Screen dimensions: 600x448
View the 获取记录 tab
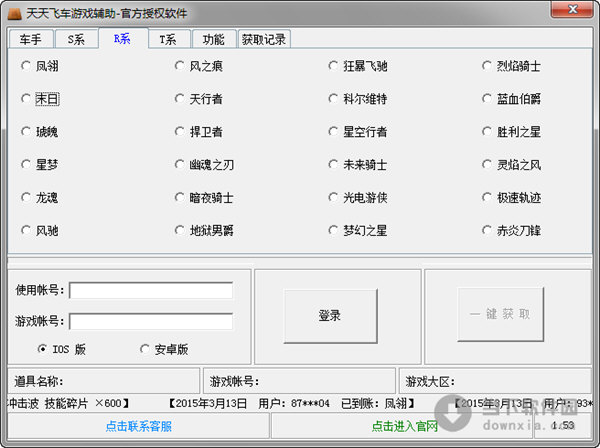point(264,40)
